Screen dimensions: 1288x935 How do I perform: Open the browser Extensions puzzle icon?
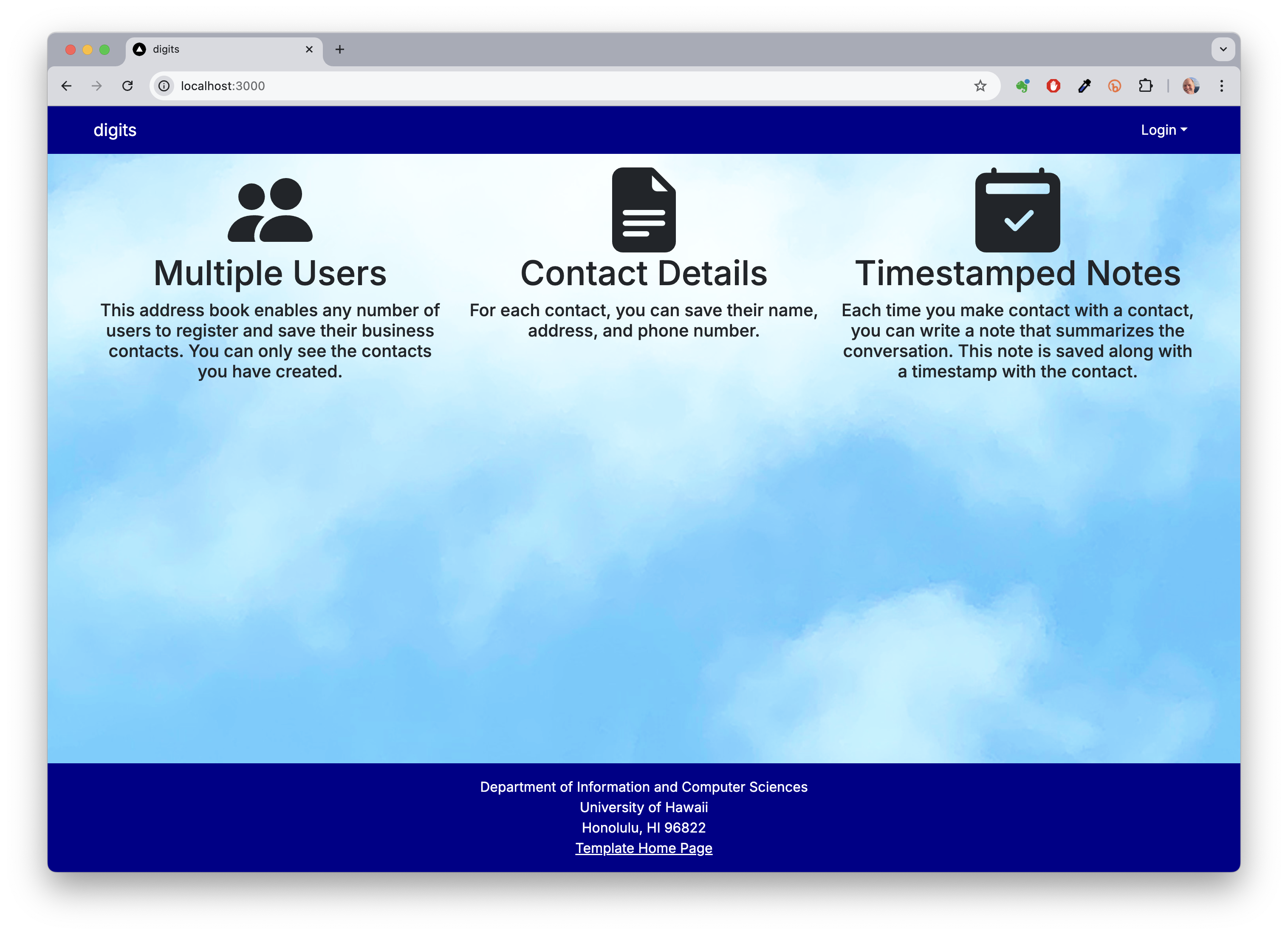1145,86
